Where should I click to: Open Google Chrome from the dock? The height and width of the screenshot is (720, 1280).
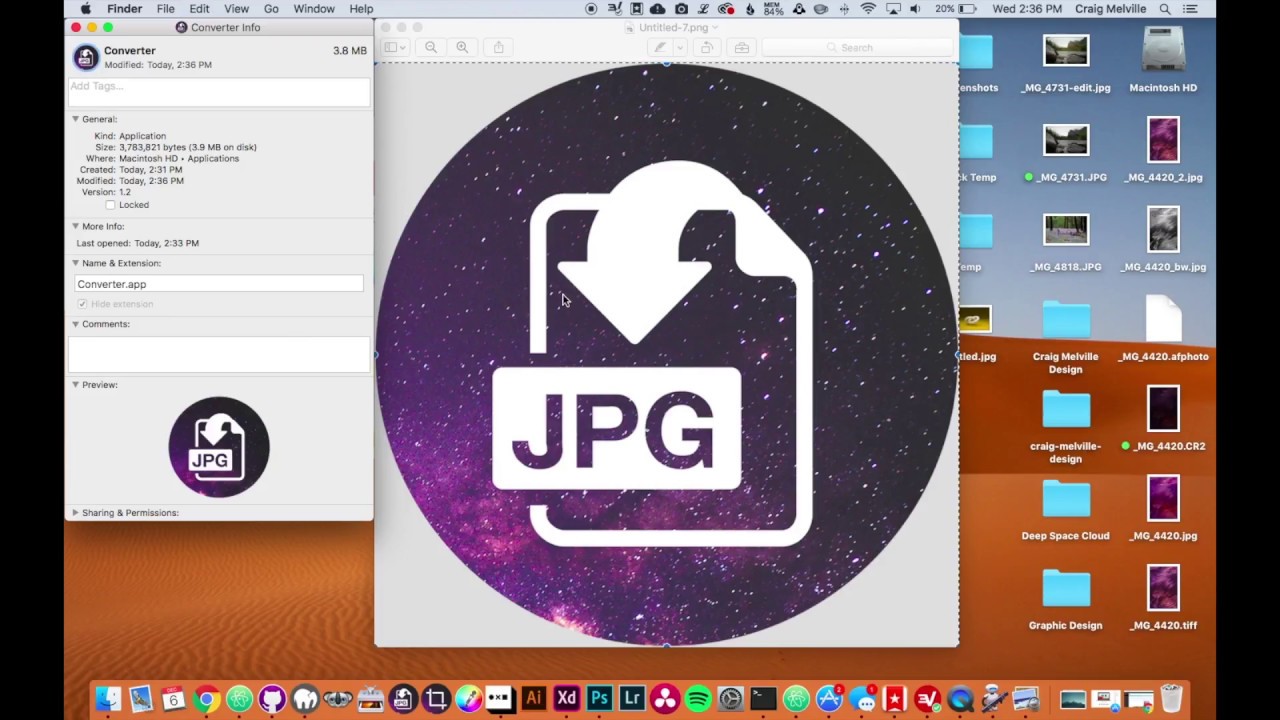[206, 698]
